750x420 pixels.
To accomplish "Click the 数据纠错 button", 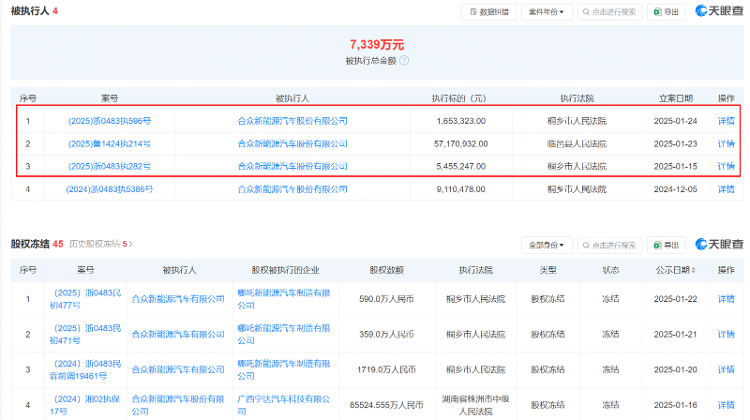I will pyautogui.click(x=489, y=12).
